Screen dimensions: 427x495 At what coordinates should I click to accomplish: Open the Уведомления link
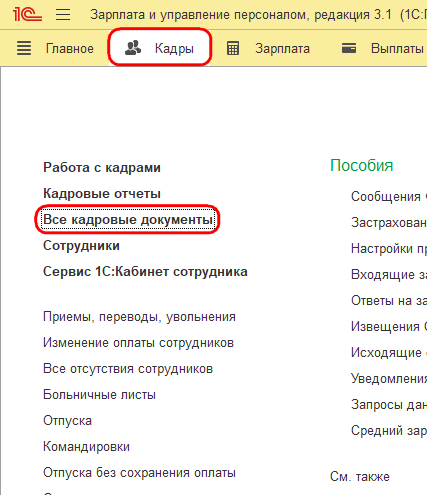(x=389, y=379)
